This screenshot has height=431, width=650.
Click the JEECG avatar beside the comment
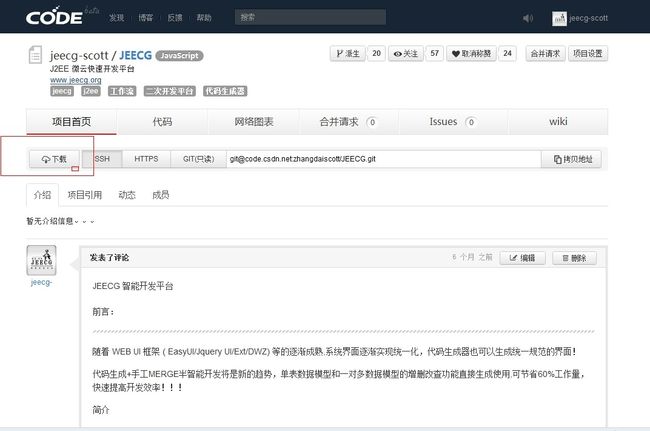(x=41, y=260)
